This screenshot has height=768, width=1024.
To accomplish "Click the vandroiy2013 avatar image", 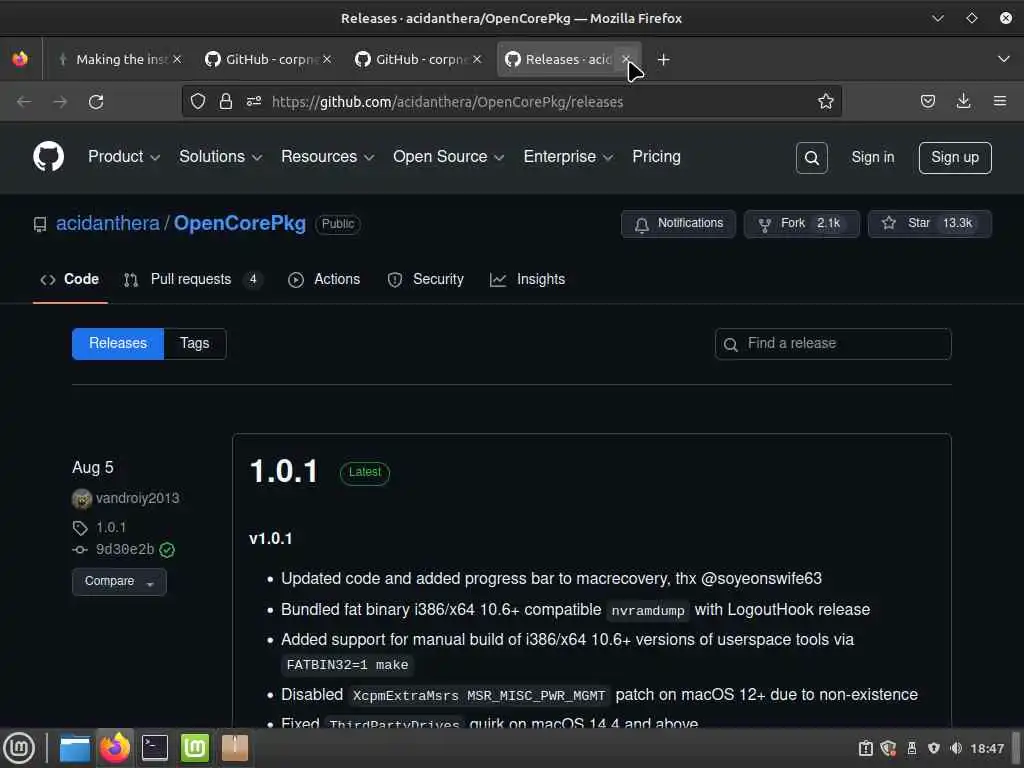I will [x=82, y=499].
